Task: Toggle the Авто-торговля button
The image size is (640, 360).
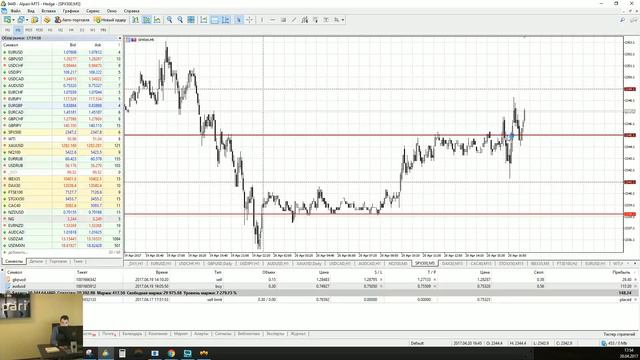Action: pos(72,20)
